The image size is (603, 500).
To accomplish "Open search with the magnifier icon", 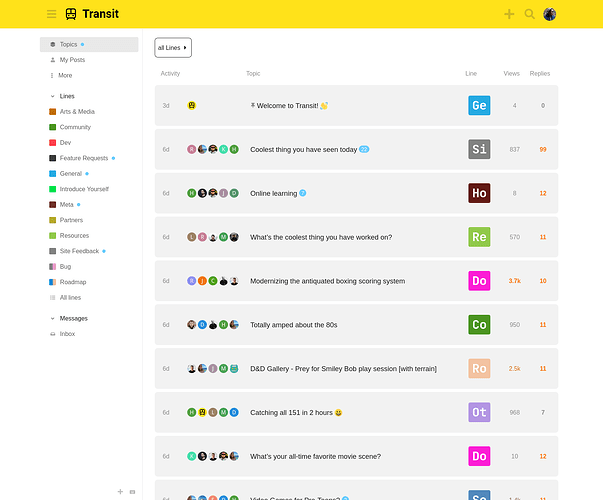I will [x=530, y=14].
